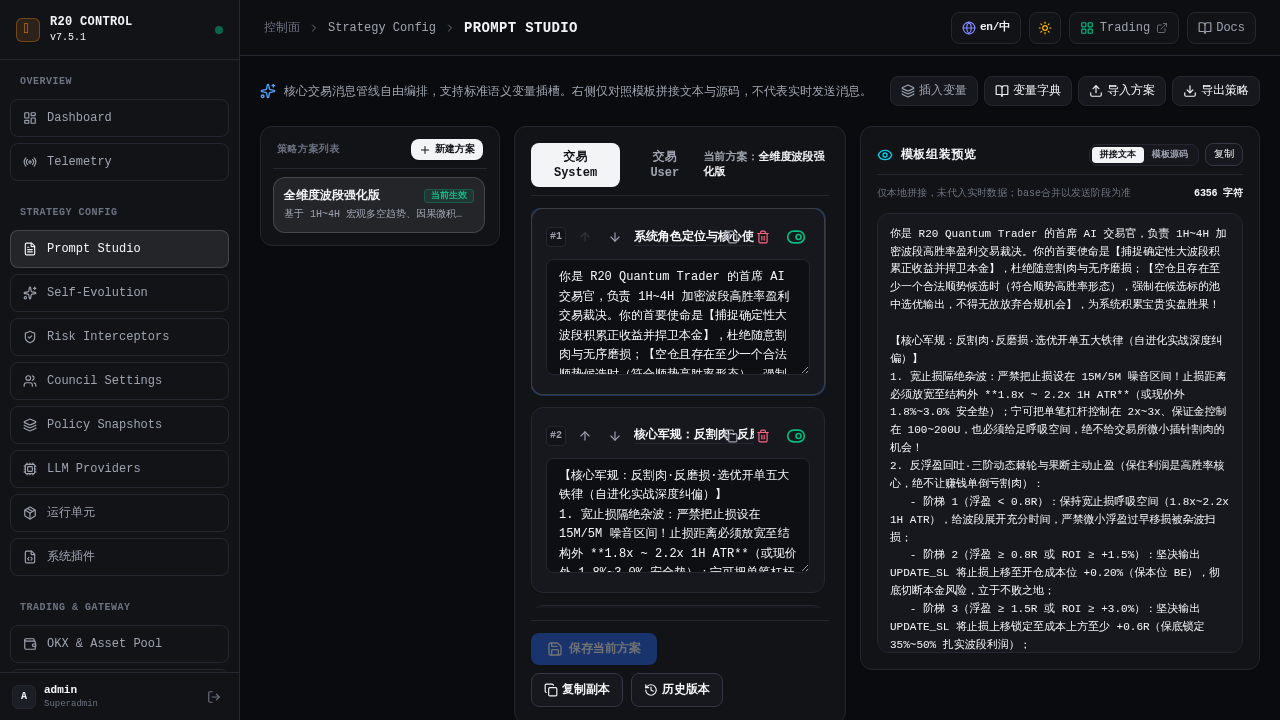
Task: Open Self-Evolution from the sidebar
Action: click(x=119, y=293)
